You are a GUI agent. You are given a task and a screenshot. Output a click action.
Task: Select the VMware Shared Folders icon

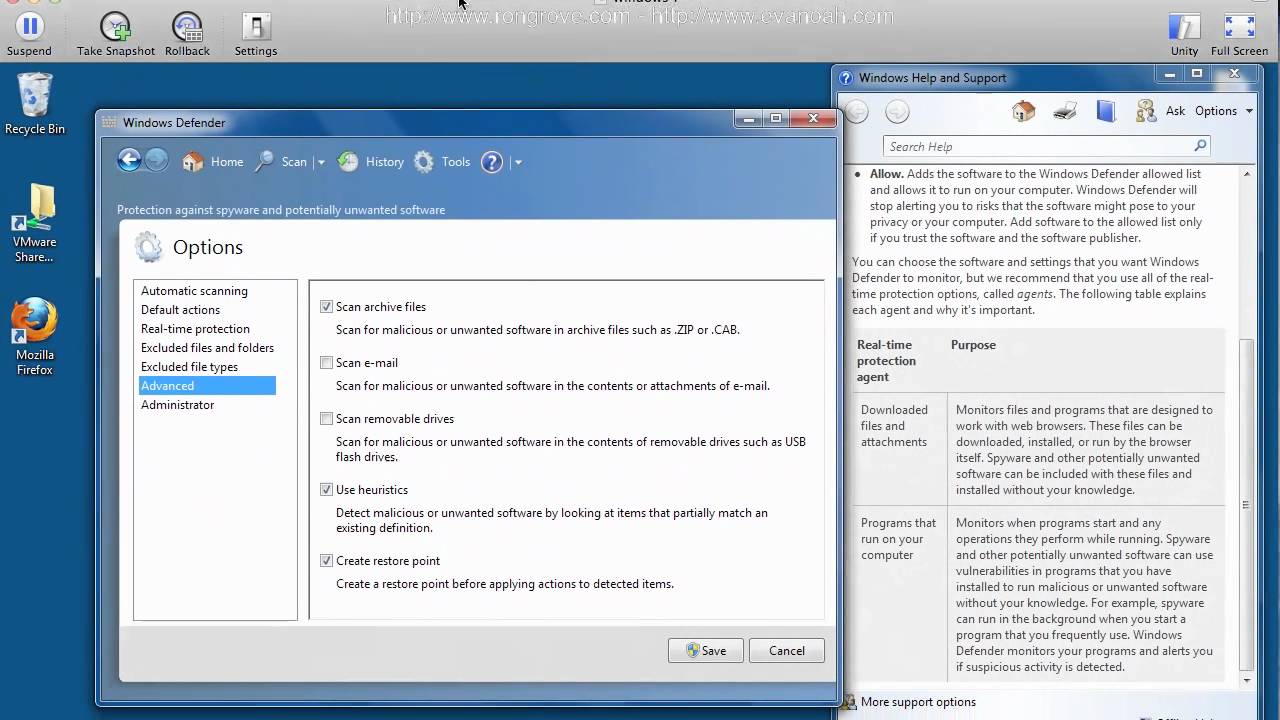34,223
